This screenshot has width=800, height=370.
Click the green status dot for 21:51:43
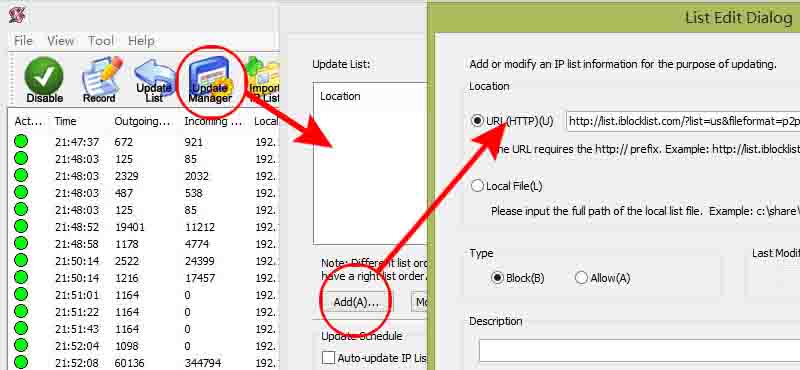20,328
